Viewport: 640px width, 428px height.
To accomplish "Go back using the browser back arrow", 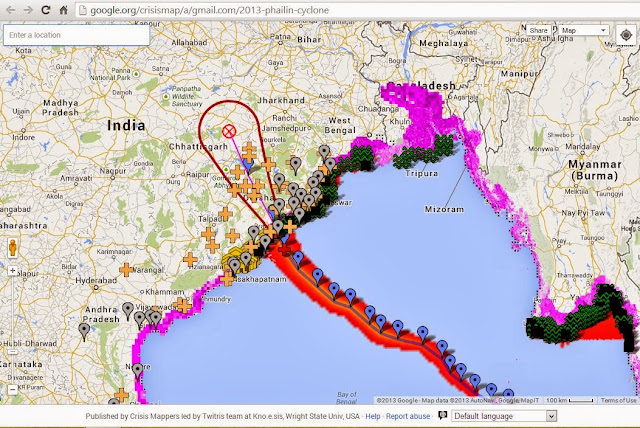I will pos(10,10).
